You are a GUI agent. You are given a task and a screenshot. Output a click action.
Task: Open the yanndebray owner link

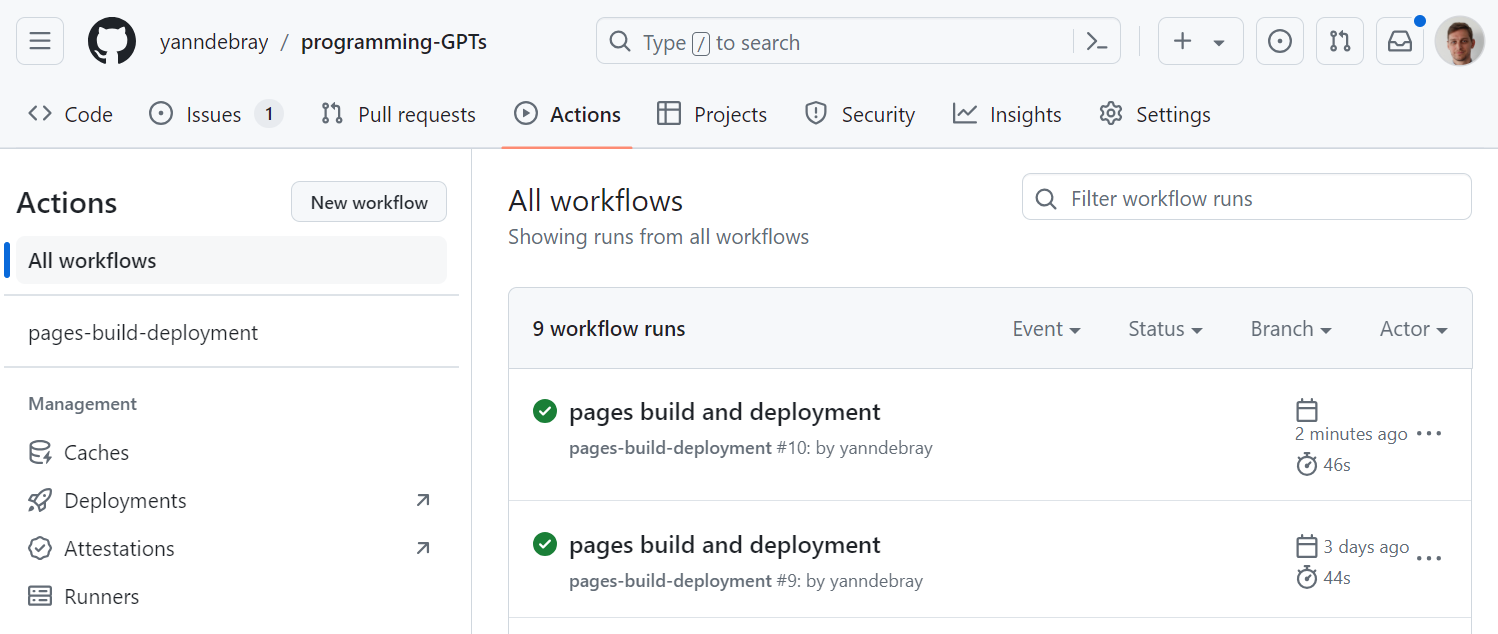[214, 42]
